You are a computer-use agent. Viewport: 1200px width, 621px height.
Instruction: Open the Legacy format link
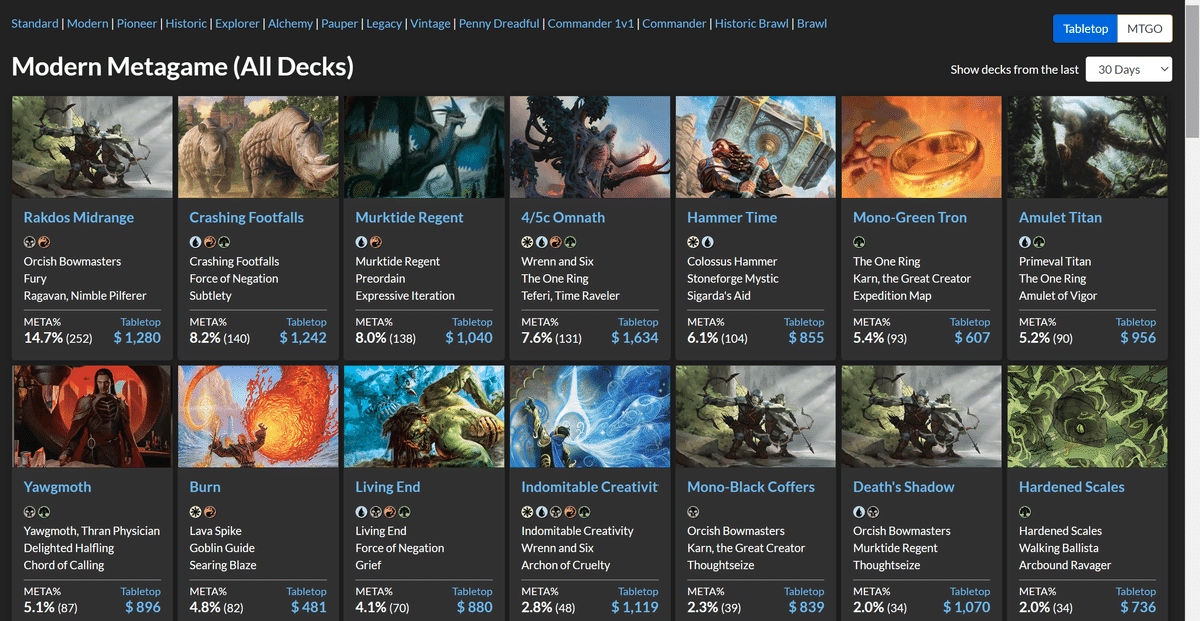click(384, 23)
